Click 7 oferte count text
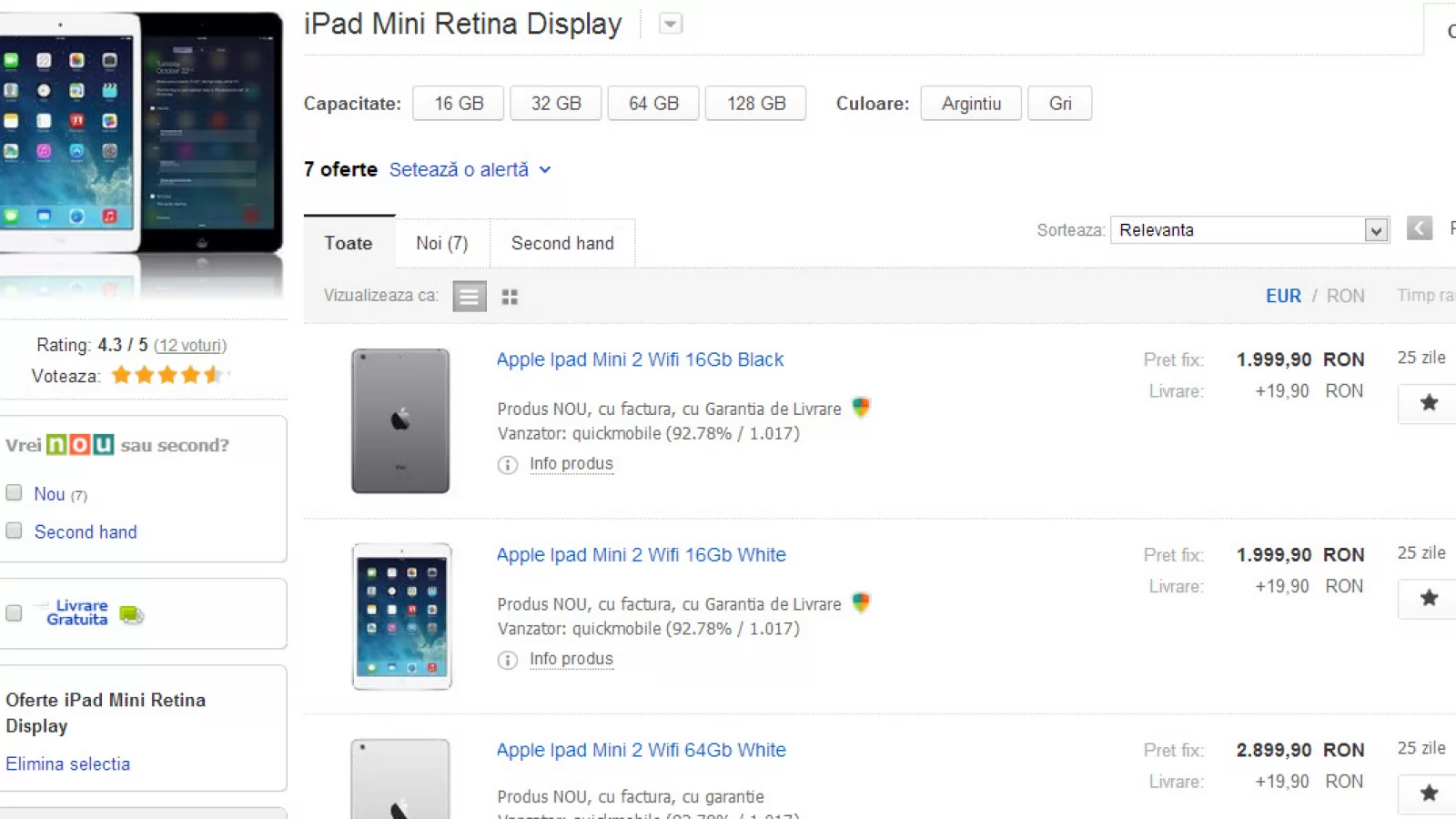Screen dimensions: 1456x819 click(x=340, y=170)
